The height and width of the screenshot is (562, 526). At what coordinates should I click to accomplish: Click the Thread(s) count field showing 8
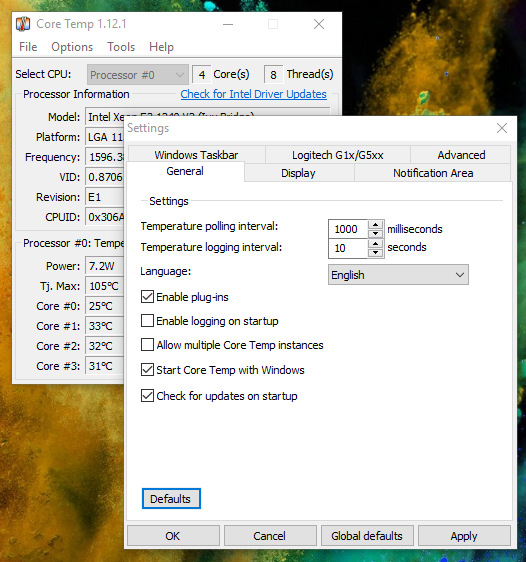273,75
